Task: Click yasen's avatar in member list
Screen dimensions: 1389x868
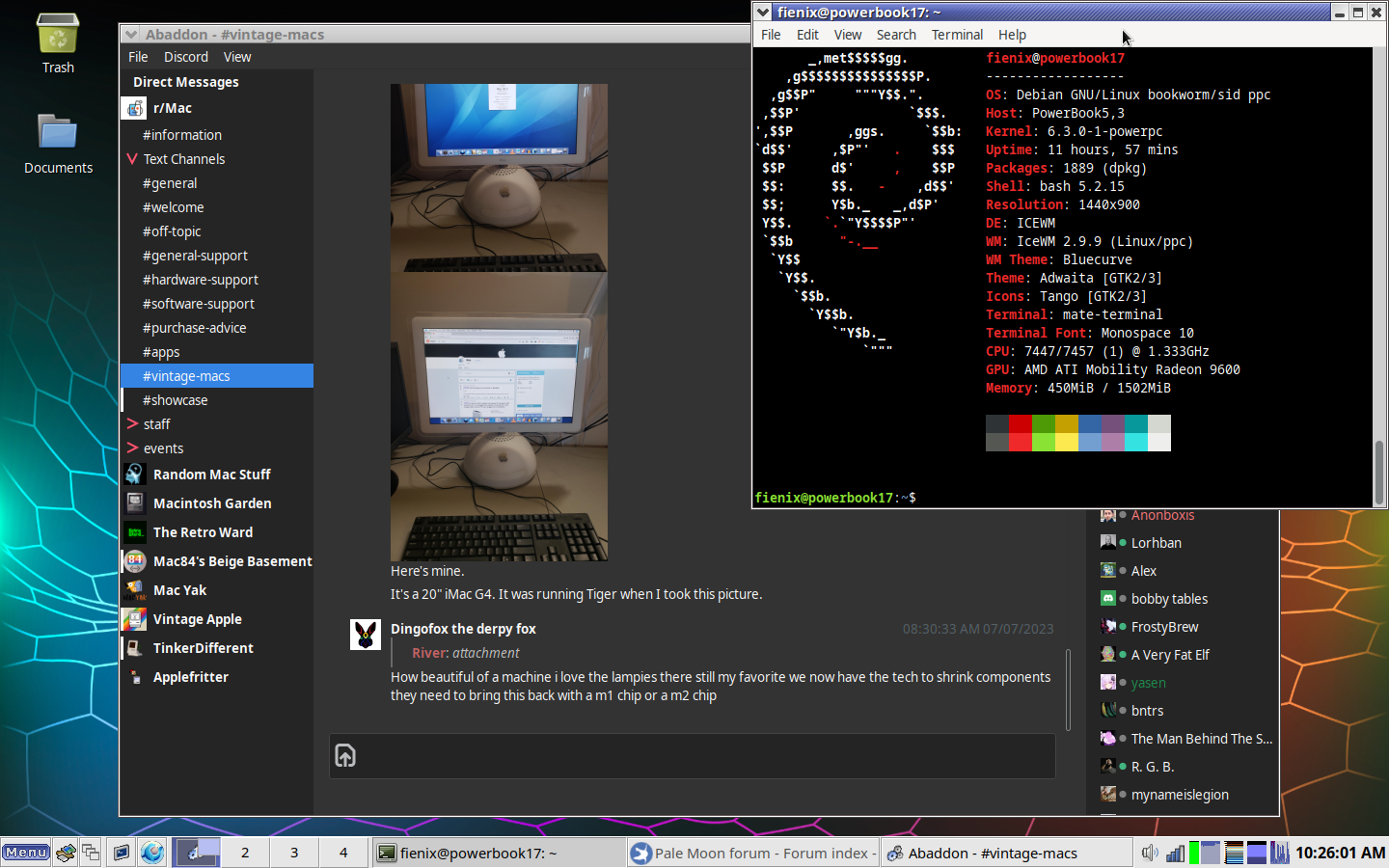Action: [x=1108, y=683]
